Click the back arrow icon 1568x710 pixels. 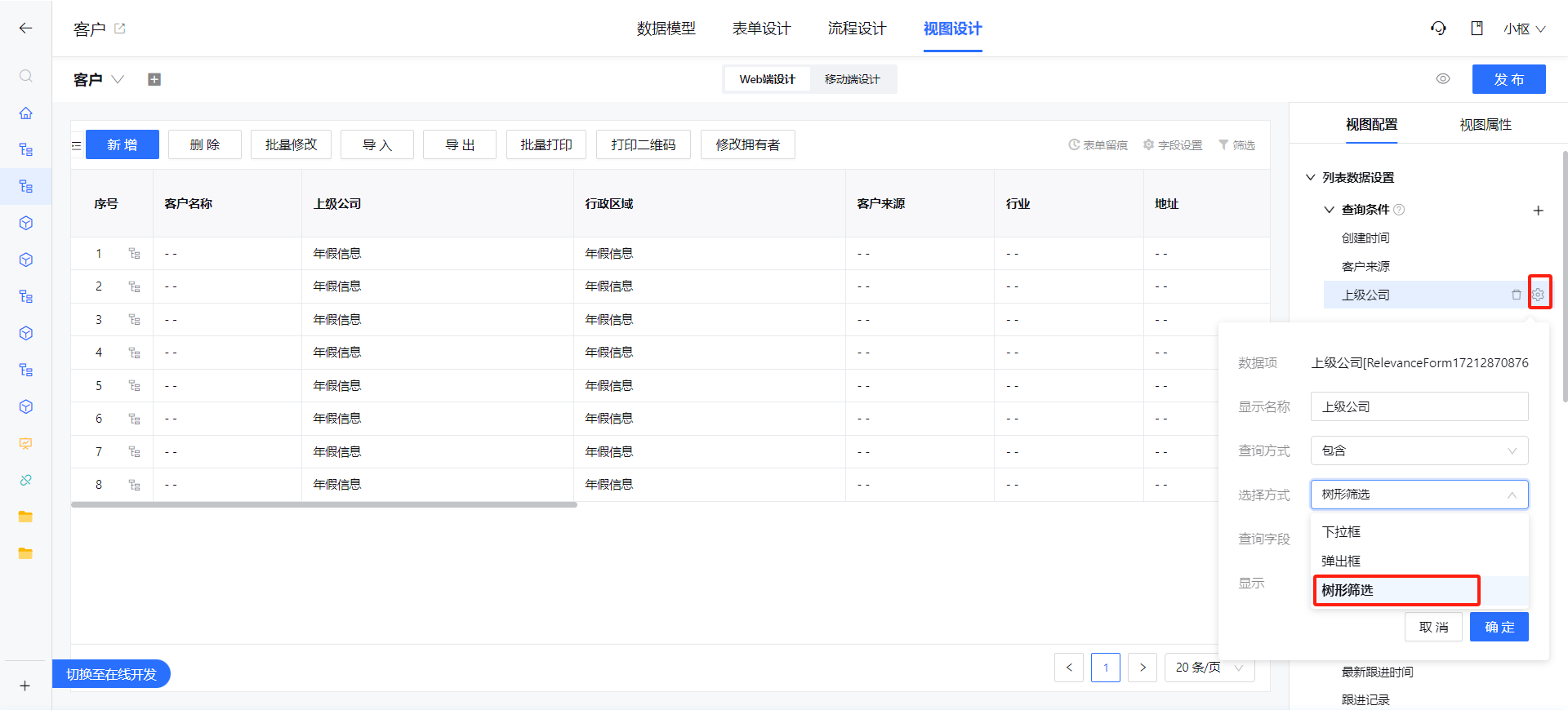(x=26, y=29)
